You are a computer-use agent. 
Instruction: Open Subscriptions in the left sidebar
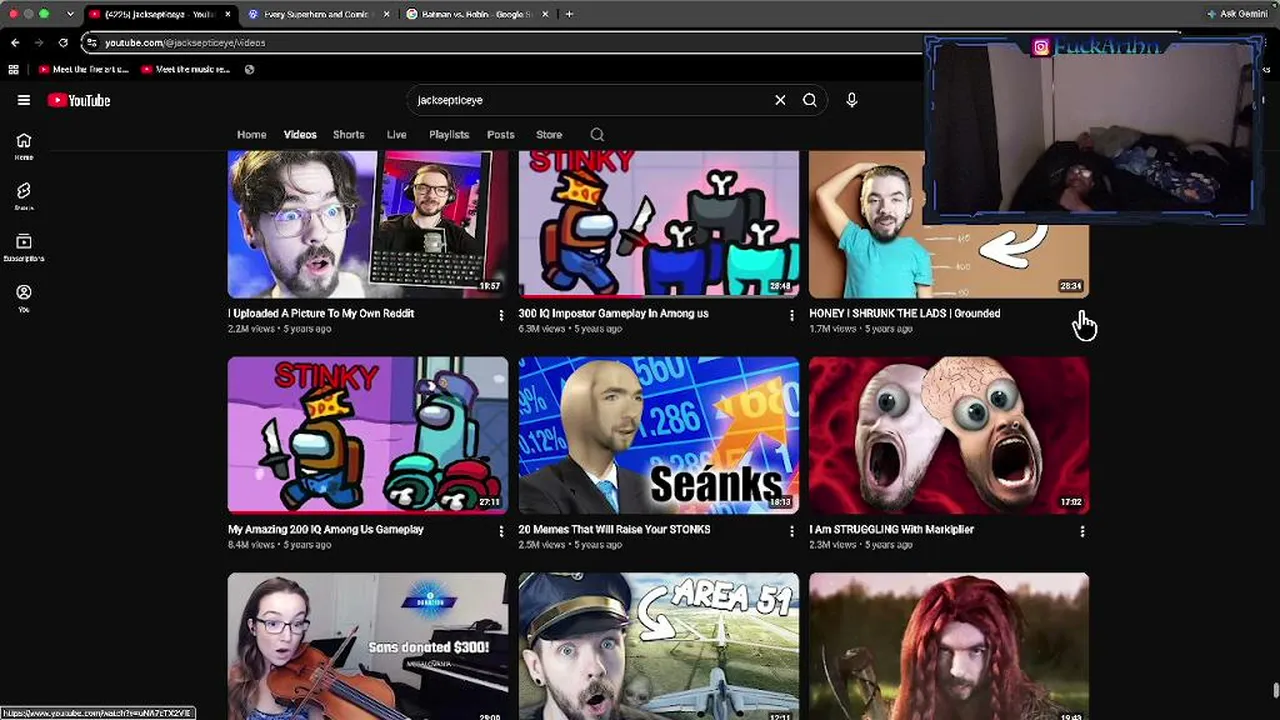[x=24, y=247]
